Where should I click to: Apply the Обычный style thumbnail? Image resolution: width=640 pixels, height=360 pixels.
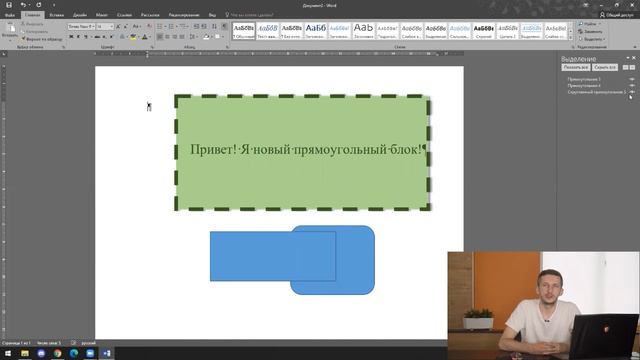pyautogui.click(x=244, y=31)
